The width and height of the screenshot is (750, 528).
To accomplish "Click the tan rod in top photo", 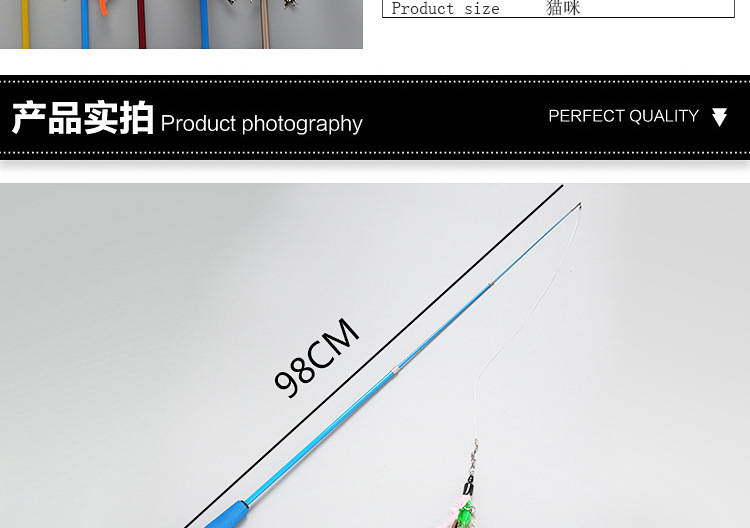I will click(x=265, y=24).
